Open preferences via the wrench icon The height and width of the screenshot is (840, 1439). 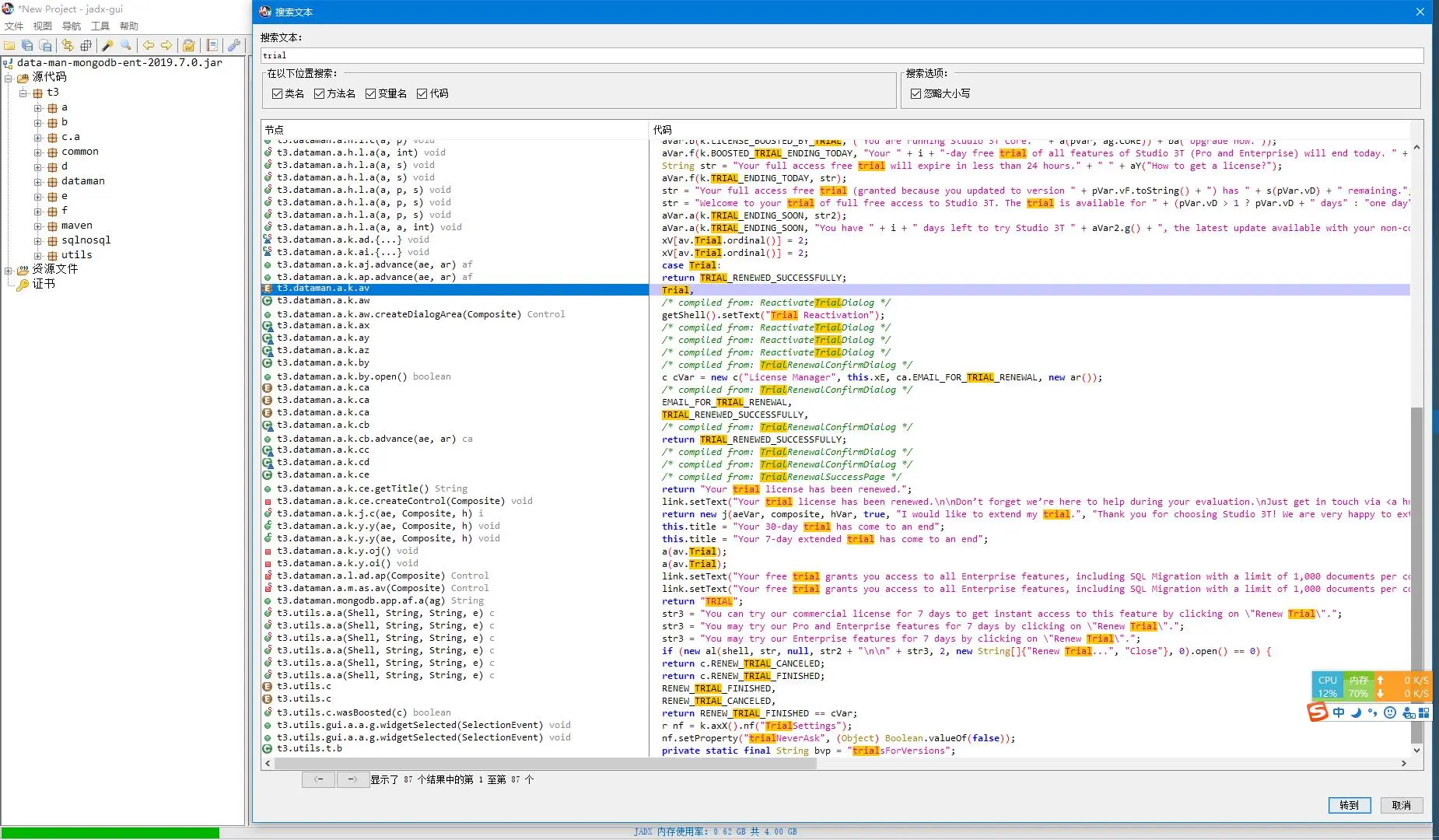pyautogui.click(x=233, y=45)
